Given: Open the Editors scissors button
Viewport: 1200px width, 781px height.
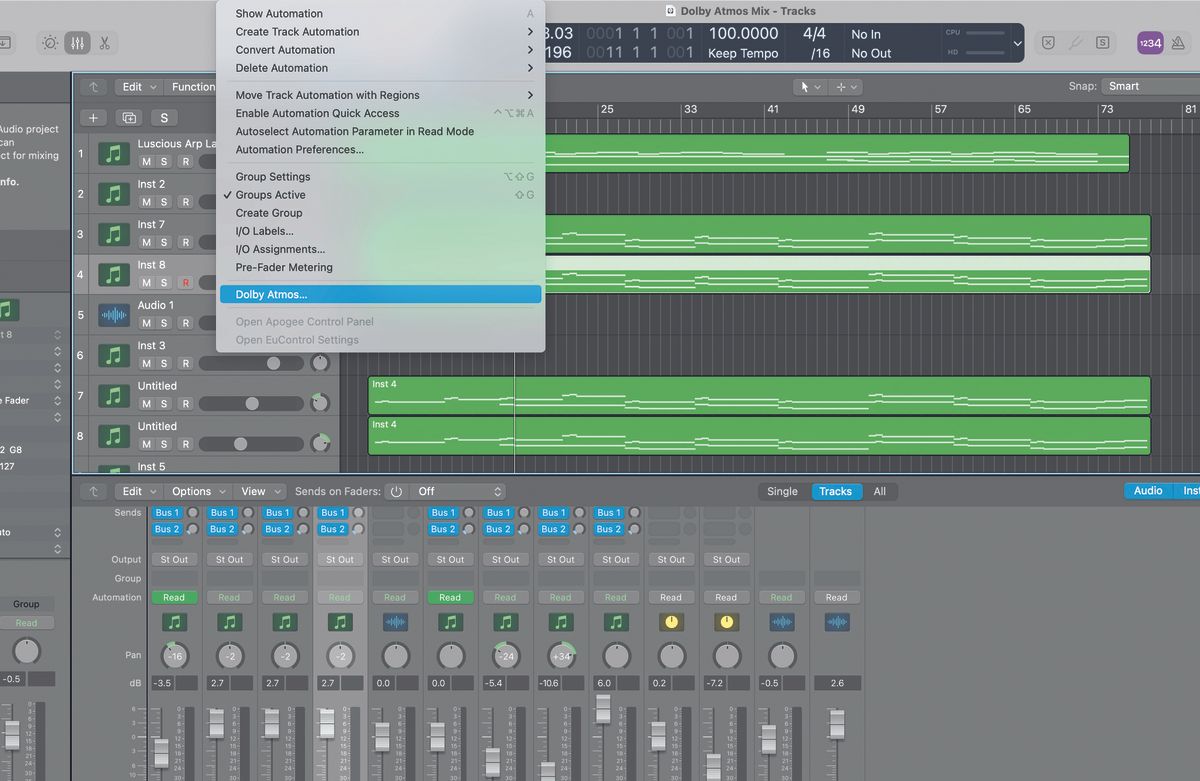Looking at the screenshot, I should tap(104, 43).
